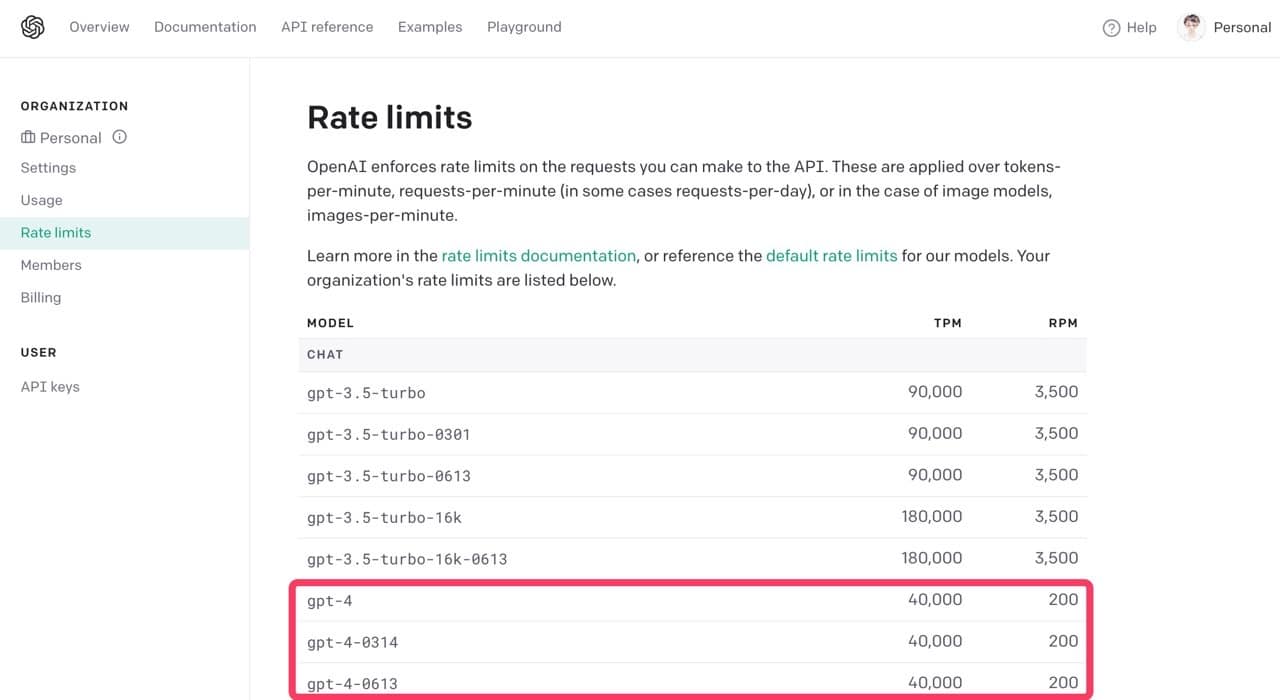The image size is (1280, 700).
Task: Follow the rate limits documentation link
Action: click(x=539, y=256)
